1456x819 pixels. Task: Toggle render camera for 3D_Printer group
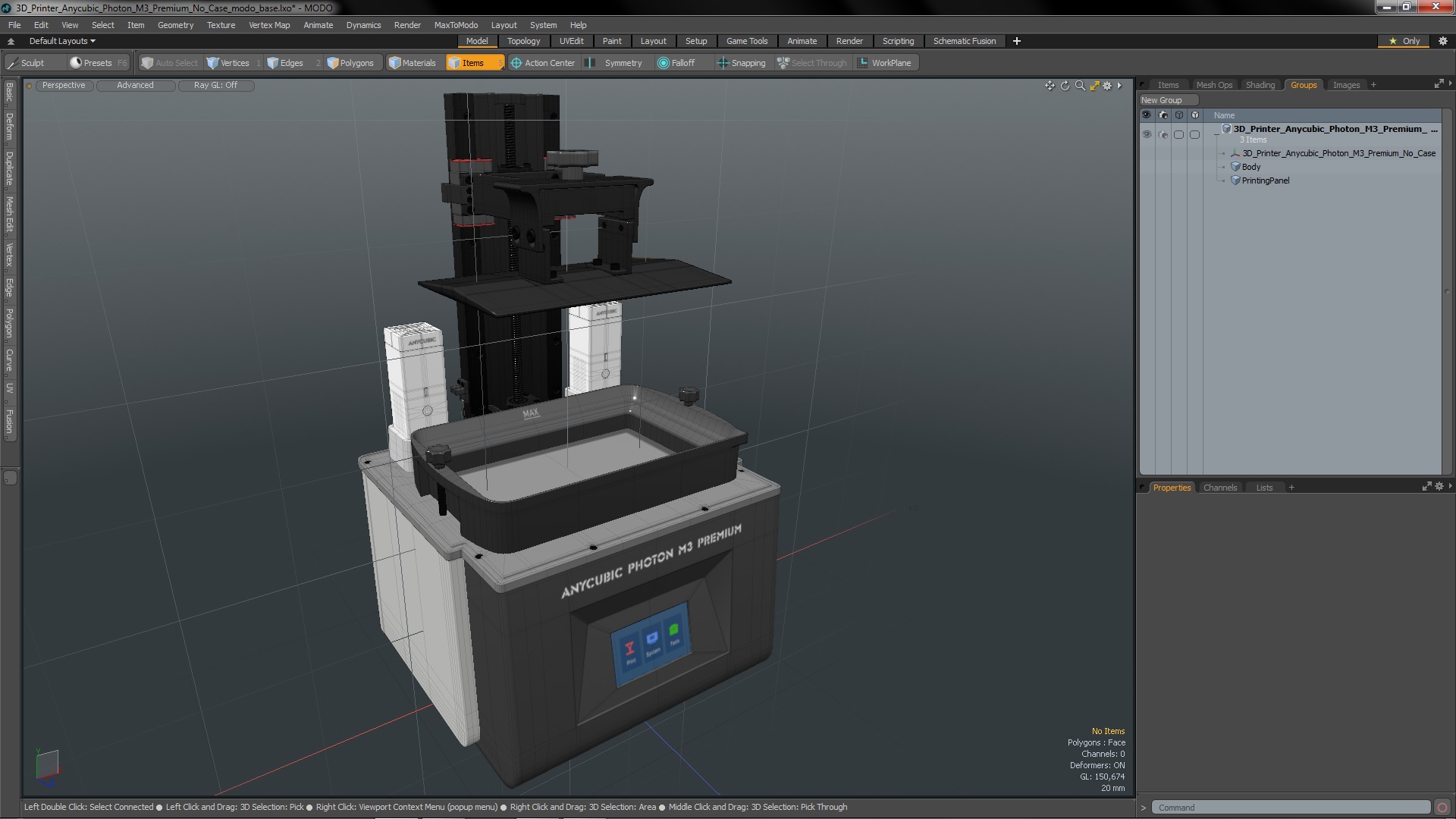coord(1163,134)
